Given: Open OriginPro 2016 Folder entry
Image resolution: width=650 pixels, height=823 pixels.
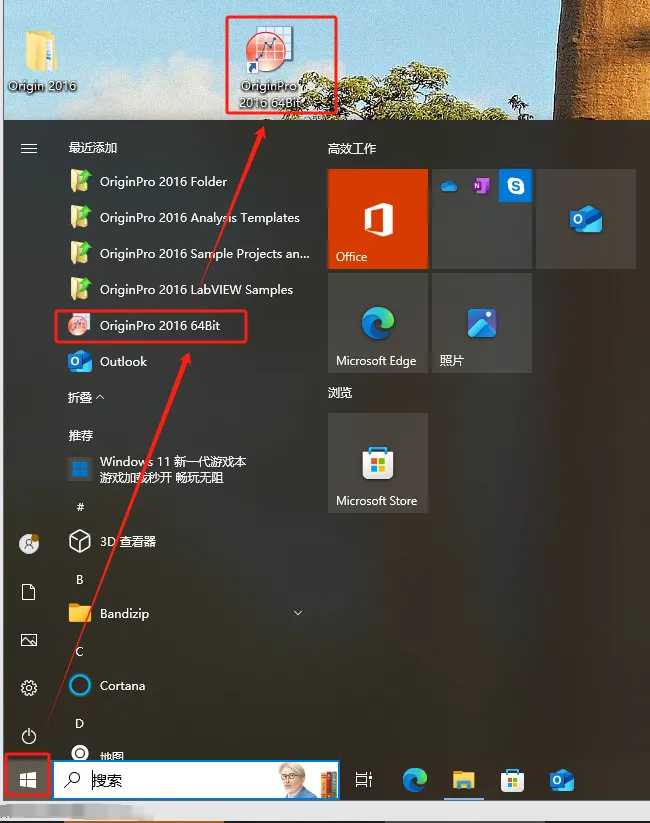Looking at the screenshot, I should 148,182.
